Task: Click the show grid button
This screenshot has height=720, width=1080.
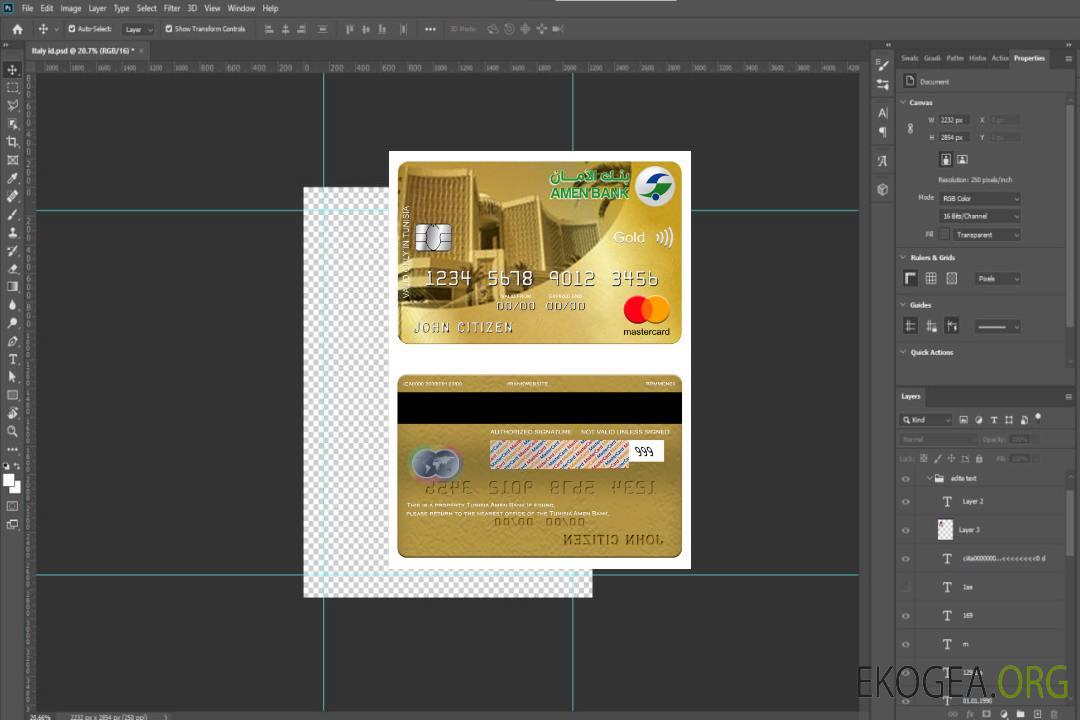Action: click(931, 278)
